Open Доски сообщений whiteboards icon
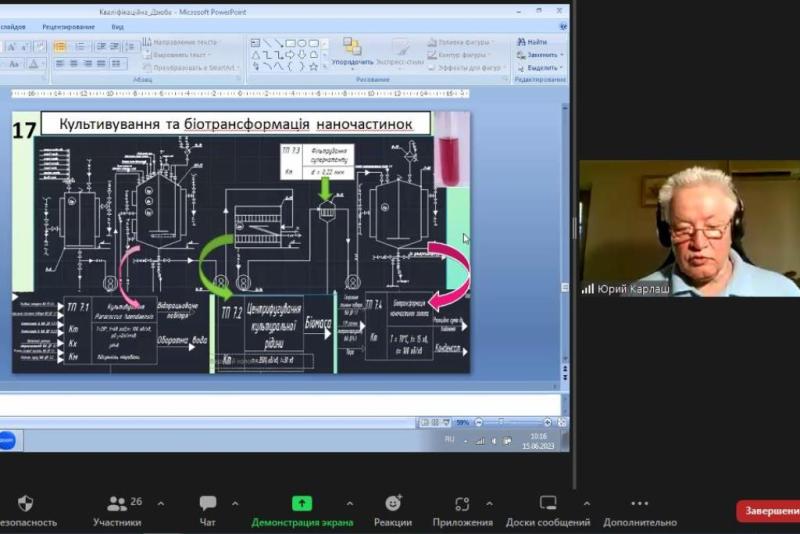Screen dimensions: 800x534 pyautogui.click(x=548, y=503)
